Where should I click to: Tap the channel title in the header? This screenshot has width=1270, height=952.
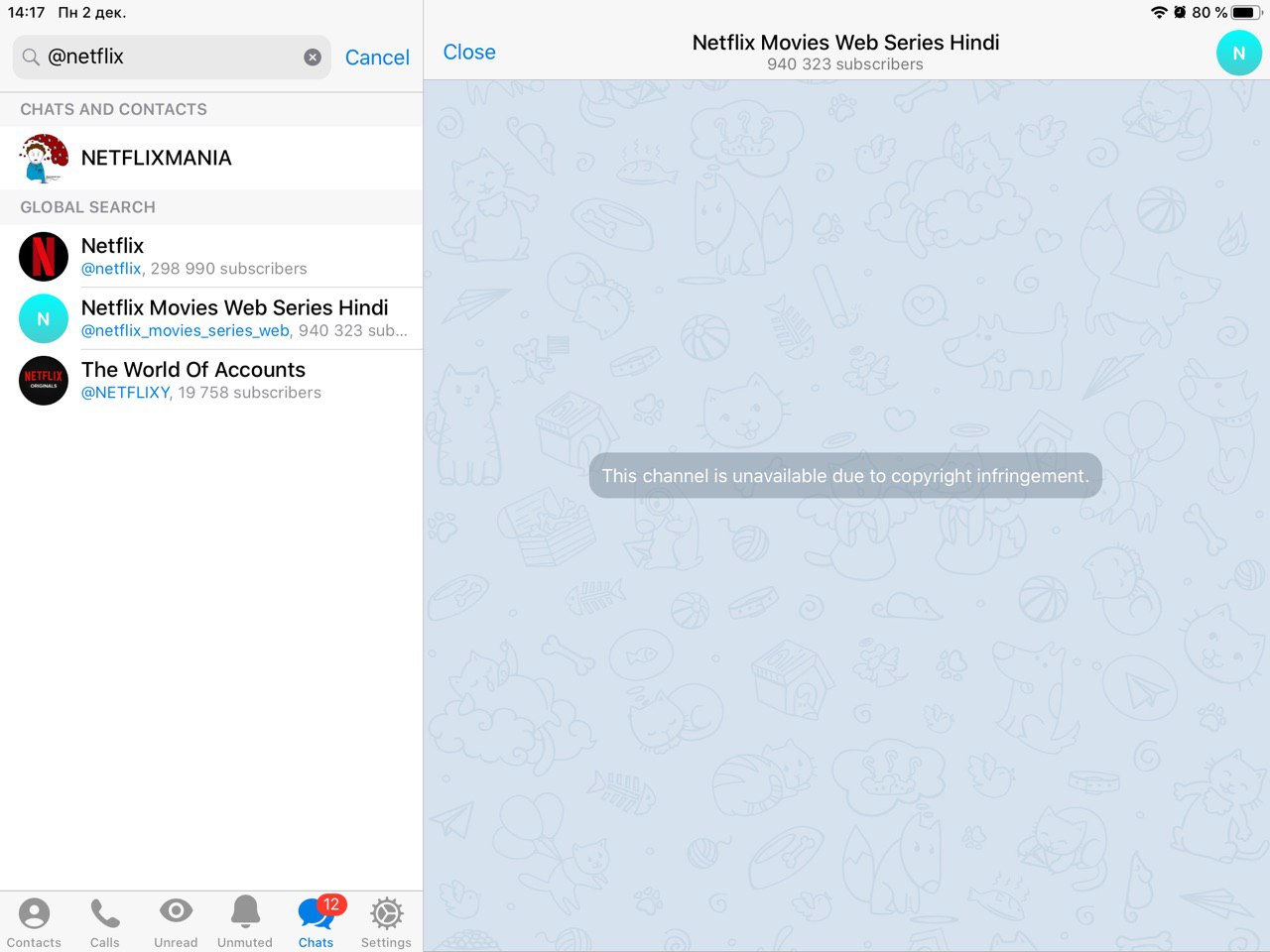coord(845,43)
